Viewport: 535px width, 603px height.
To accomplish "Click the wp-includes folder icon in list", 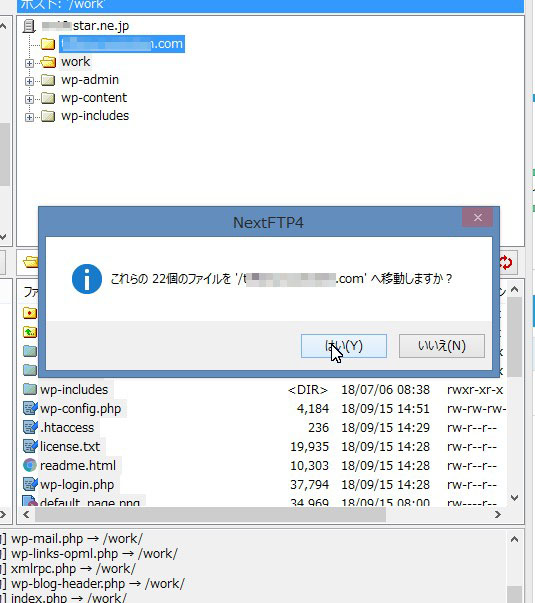I will [x=30, y=389].
